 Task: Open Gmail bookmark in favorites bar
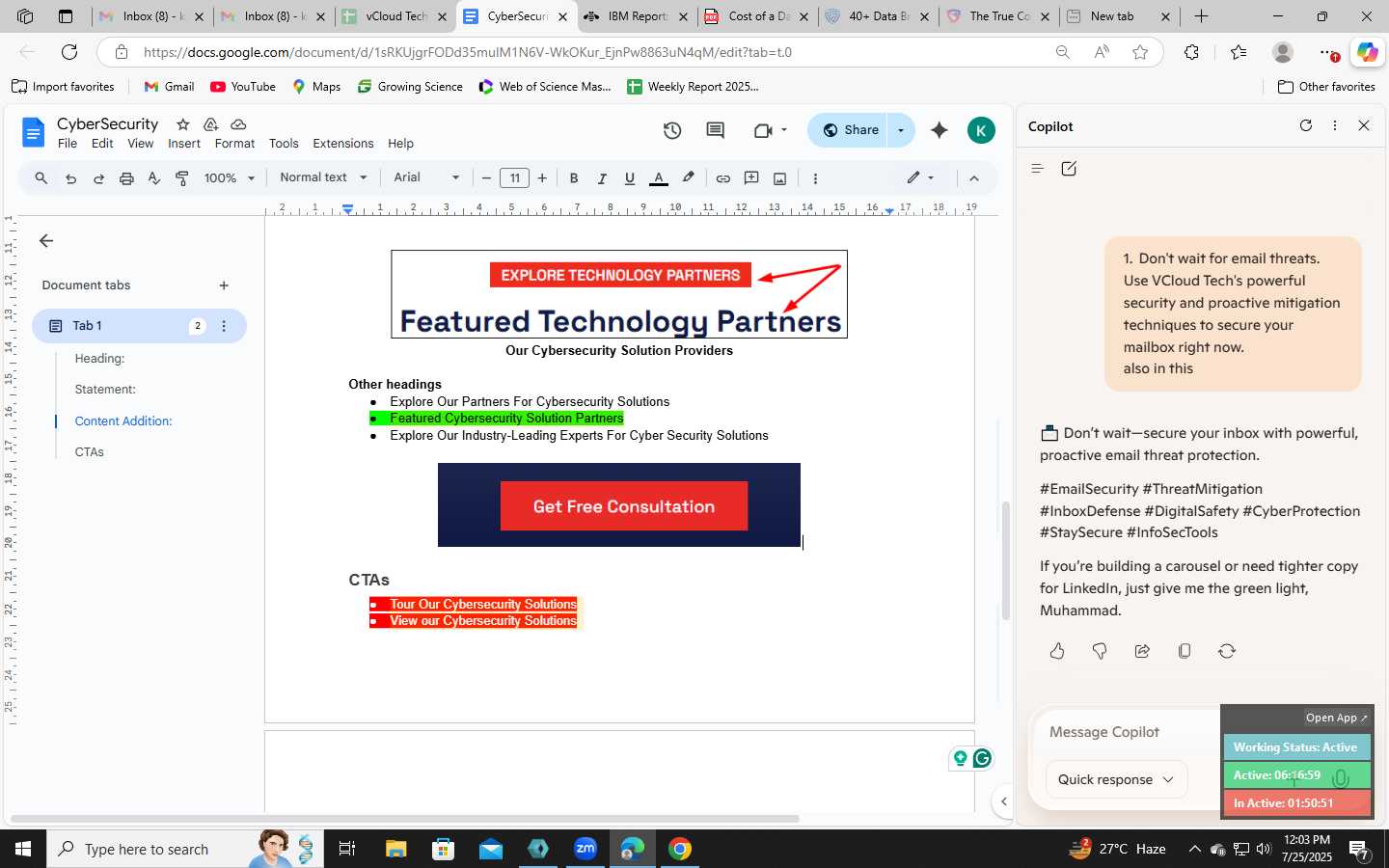[169, 87]
